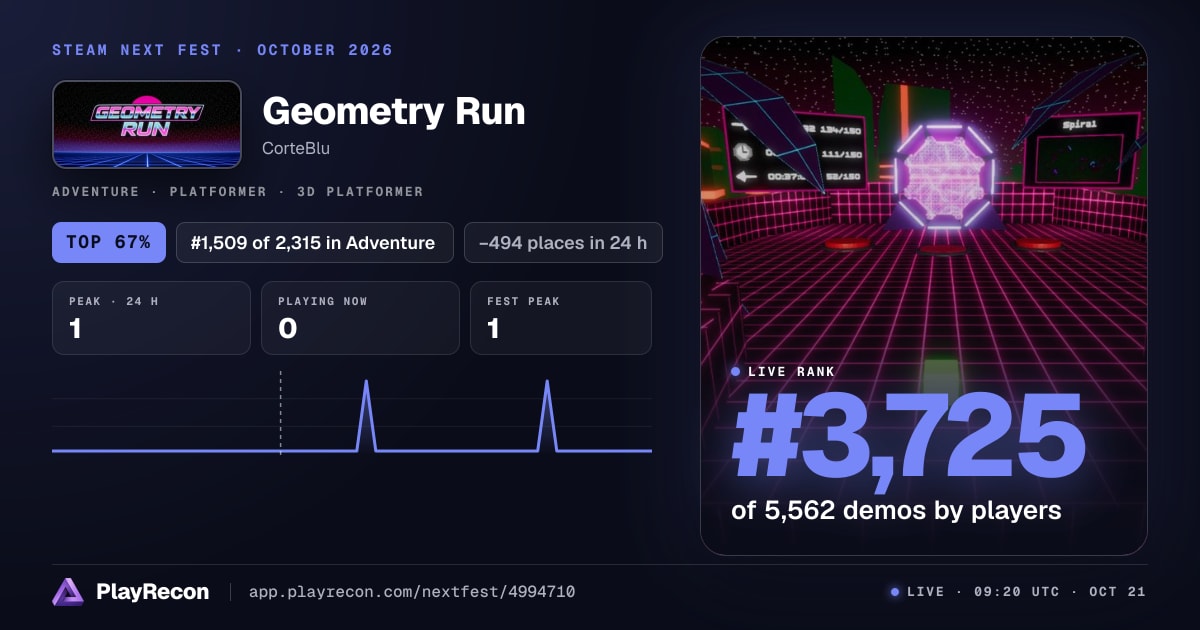
Task: Click the 3D PLATFORMER genre tag
Action: (360, 191)
